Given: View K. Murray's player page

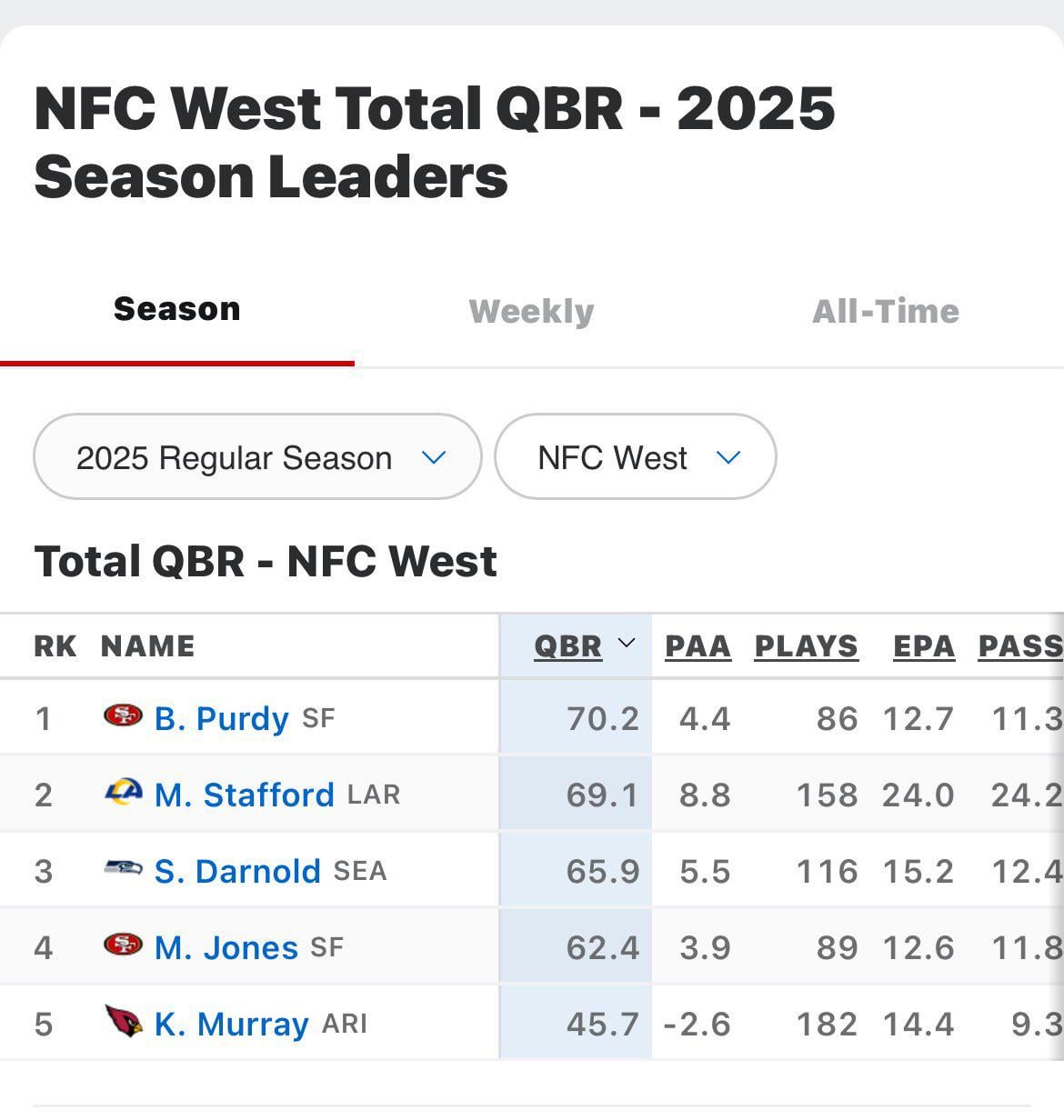Looking at the screenshot, I should (x=231, y=1025).
